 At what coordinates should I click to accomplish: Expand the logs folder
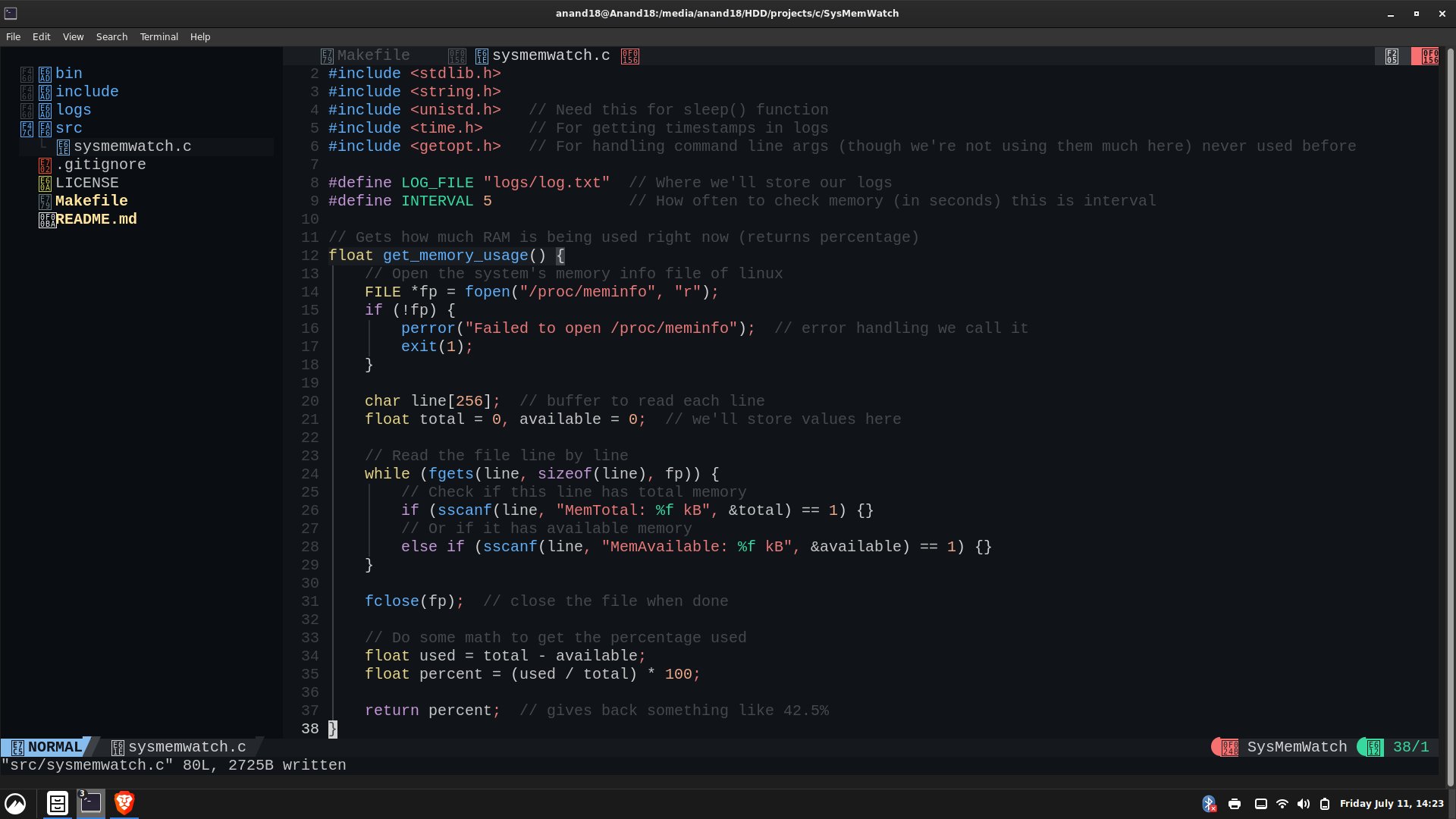(73, 110)
